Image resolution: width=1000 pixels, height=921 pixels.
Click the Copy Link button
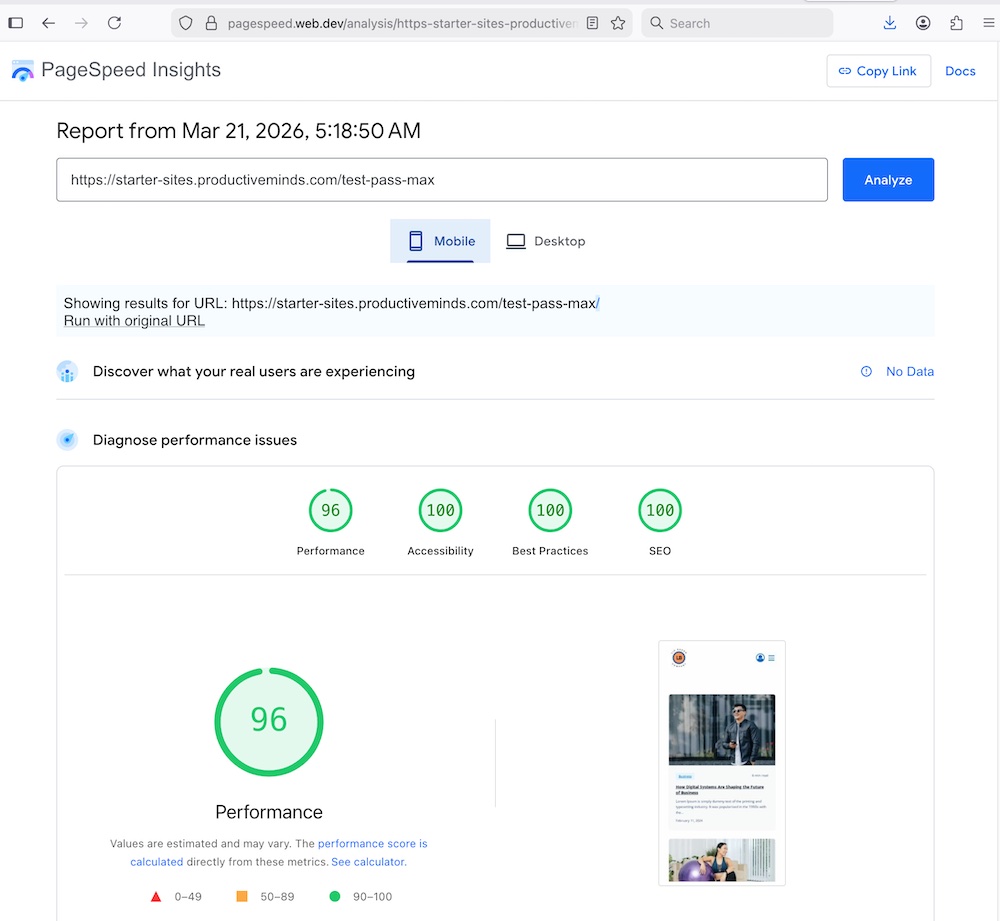(x=878, y=71)
